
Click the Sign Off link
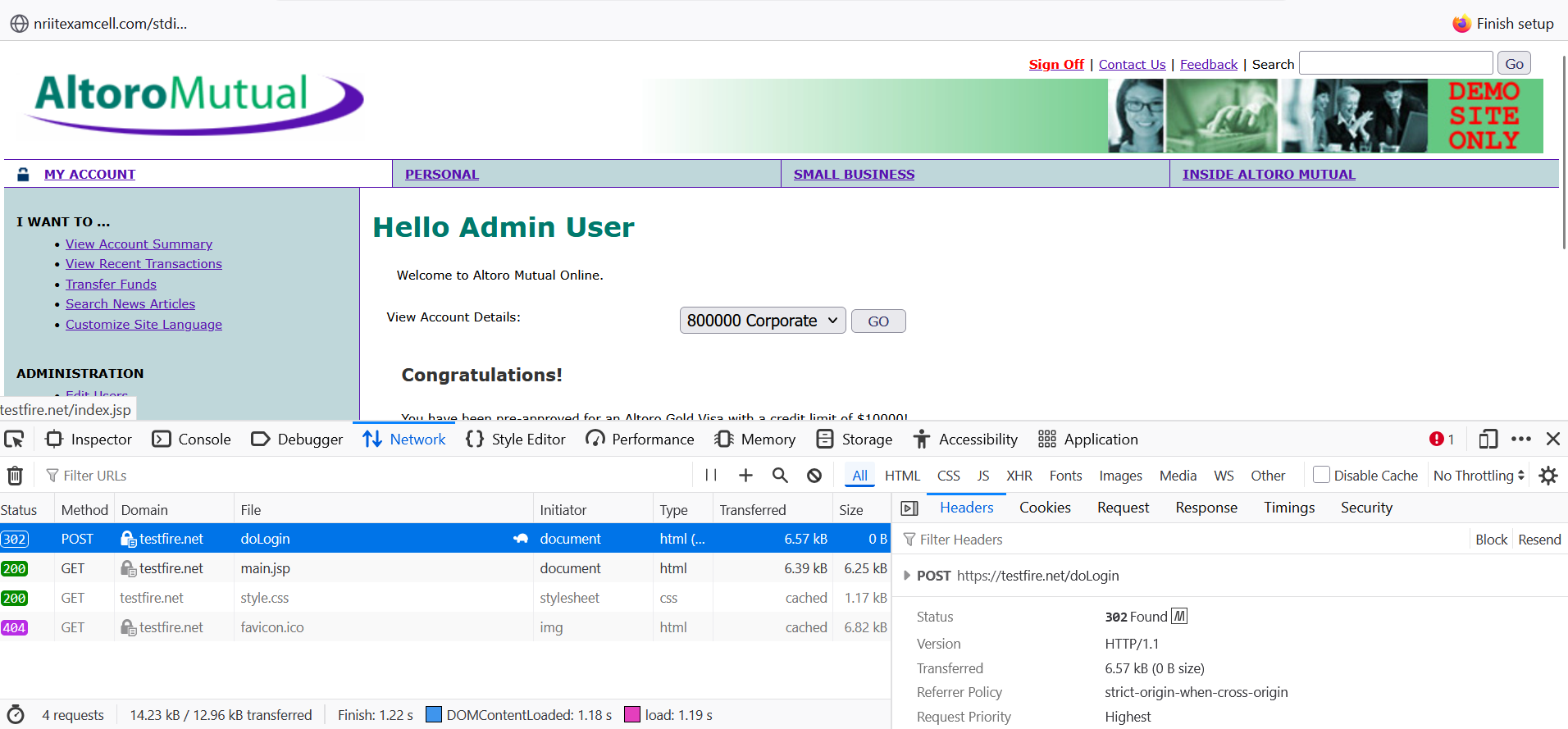click(x=1056, y=64)
